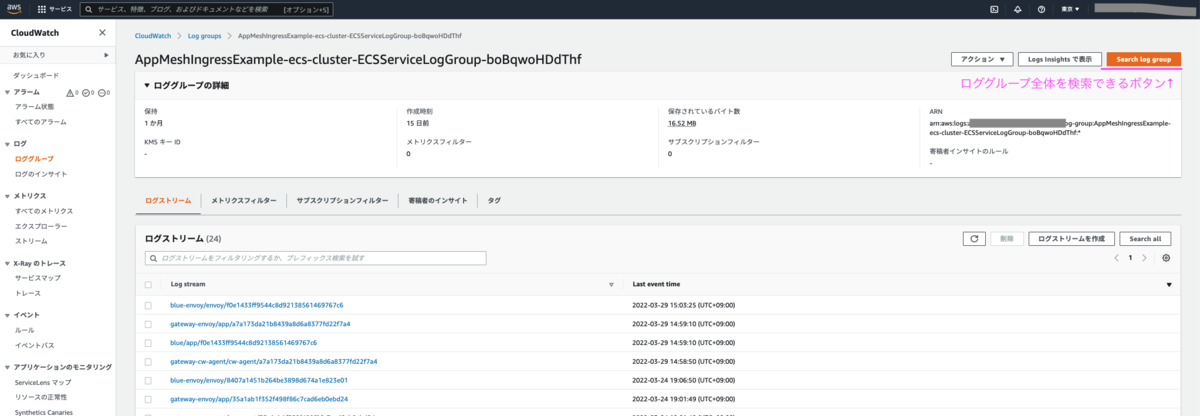
Task: Collapse the ログ section
Action: point(8,144)
